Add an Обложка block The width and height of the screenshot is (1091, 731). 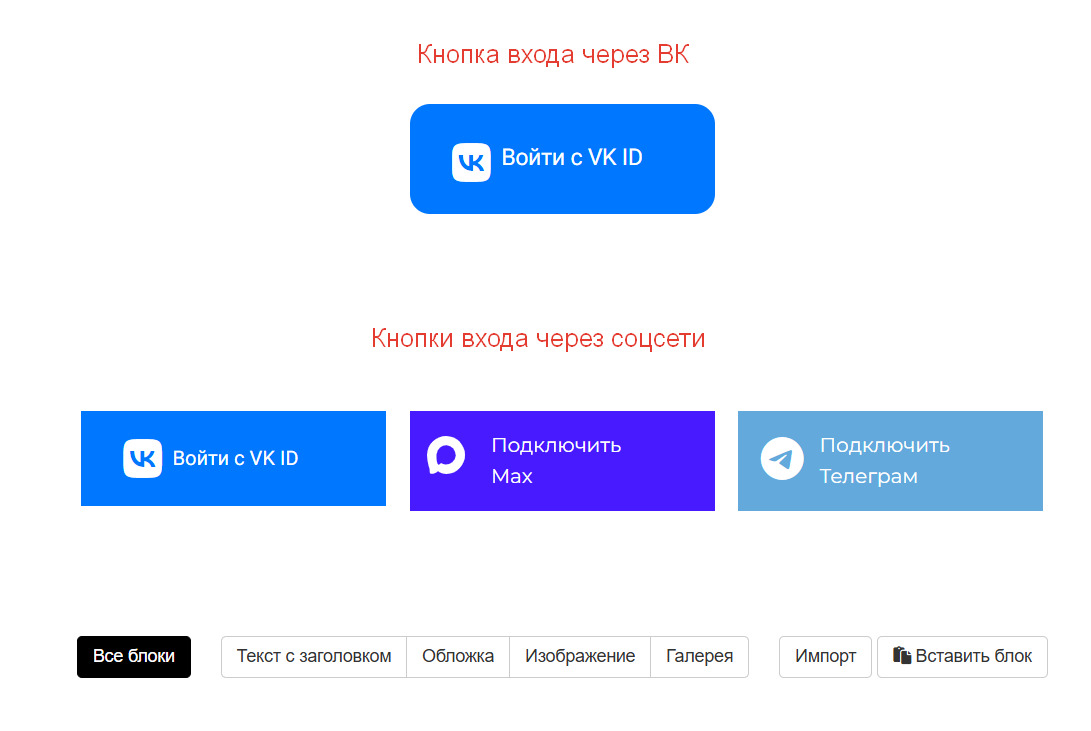click(x=458, y=657)
